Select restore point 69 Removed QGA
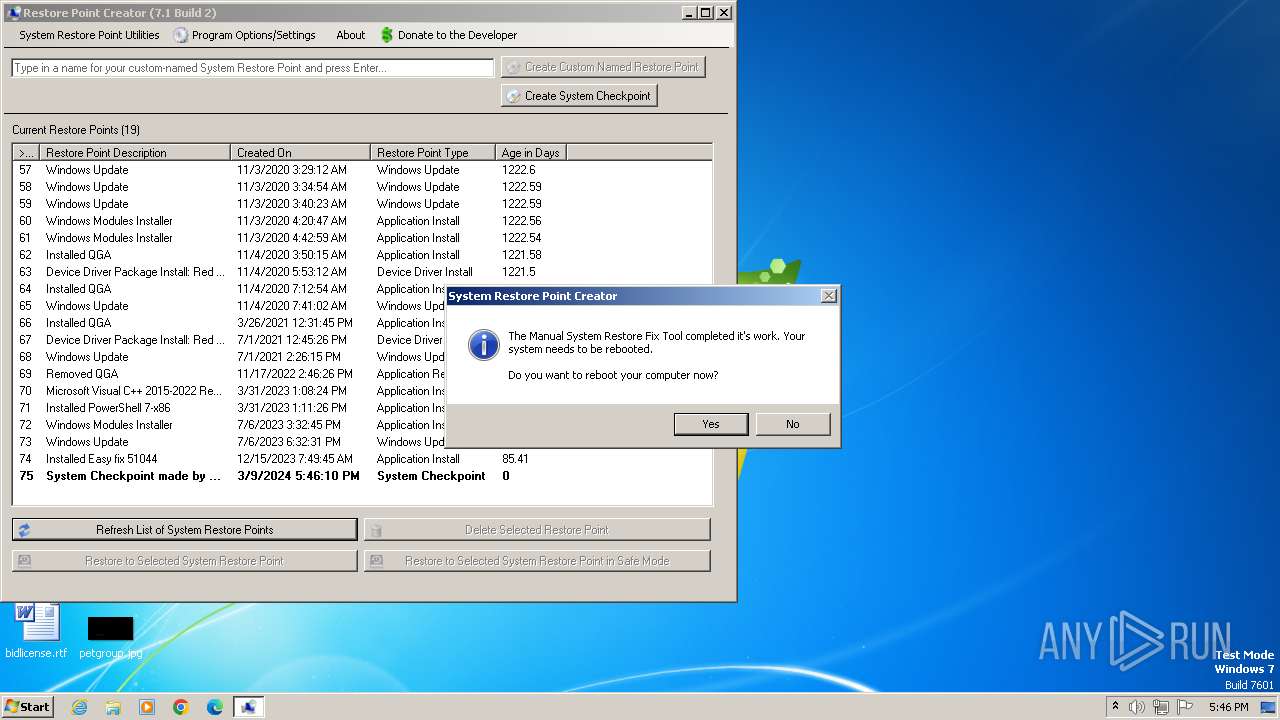Viewport: 1280px width, 720px height. point(230,374)
